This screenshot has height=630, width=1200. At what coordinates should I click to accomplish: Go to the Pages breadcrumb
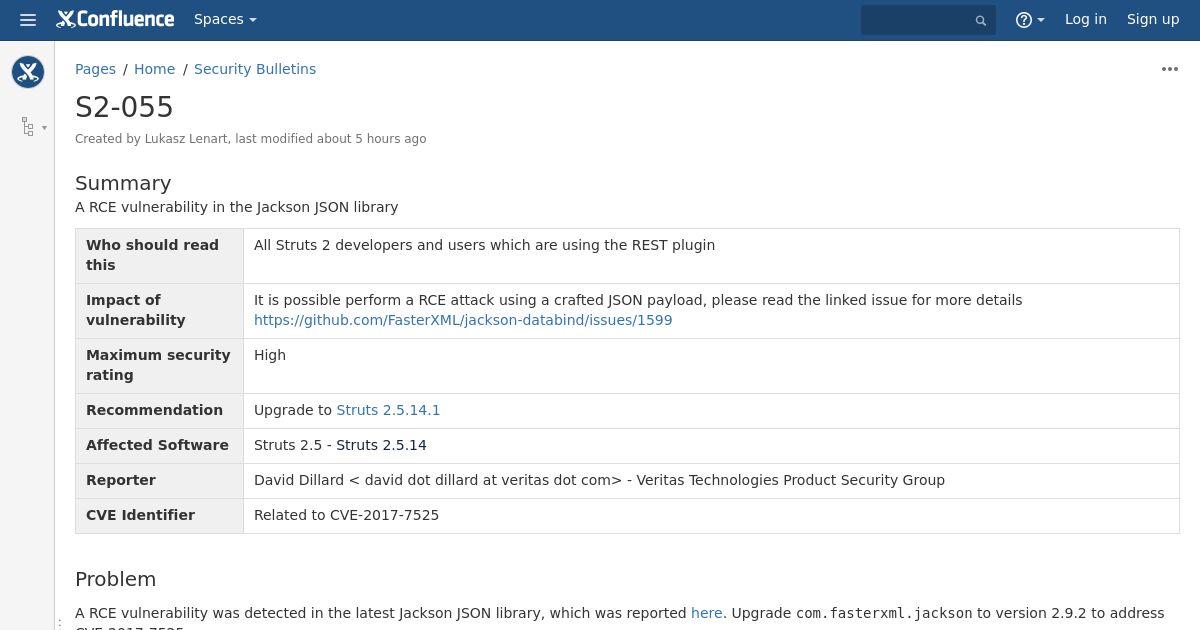[x=95, y=69]
